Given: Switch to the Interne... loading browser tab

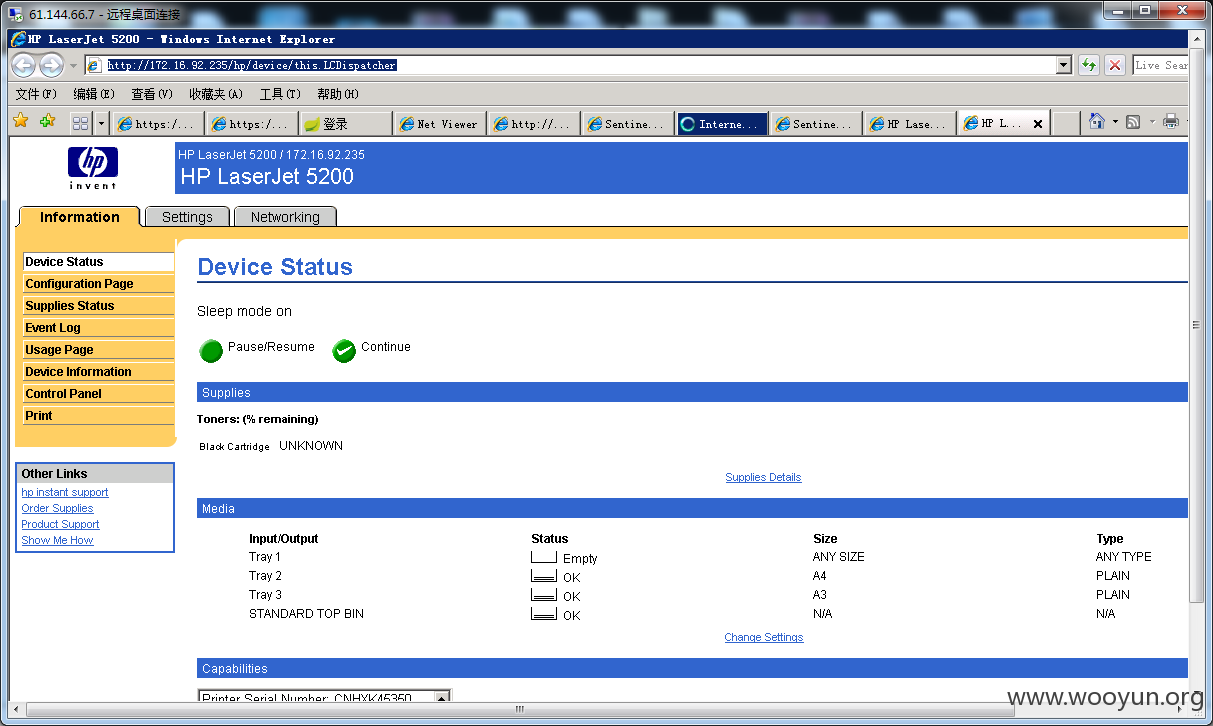Looking at the screenshot, I should (x=721, y=124).
